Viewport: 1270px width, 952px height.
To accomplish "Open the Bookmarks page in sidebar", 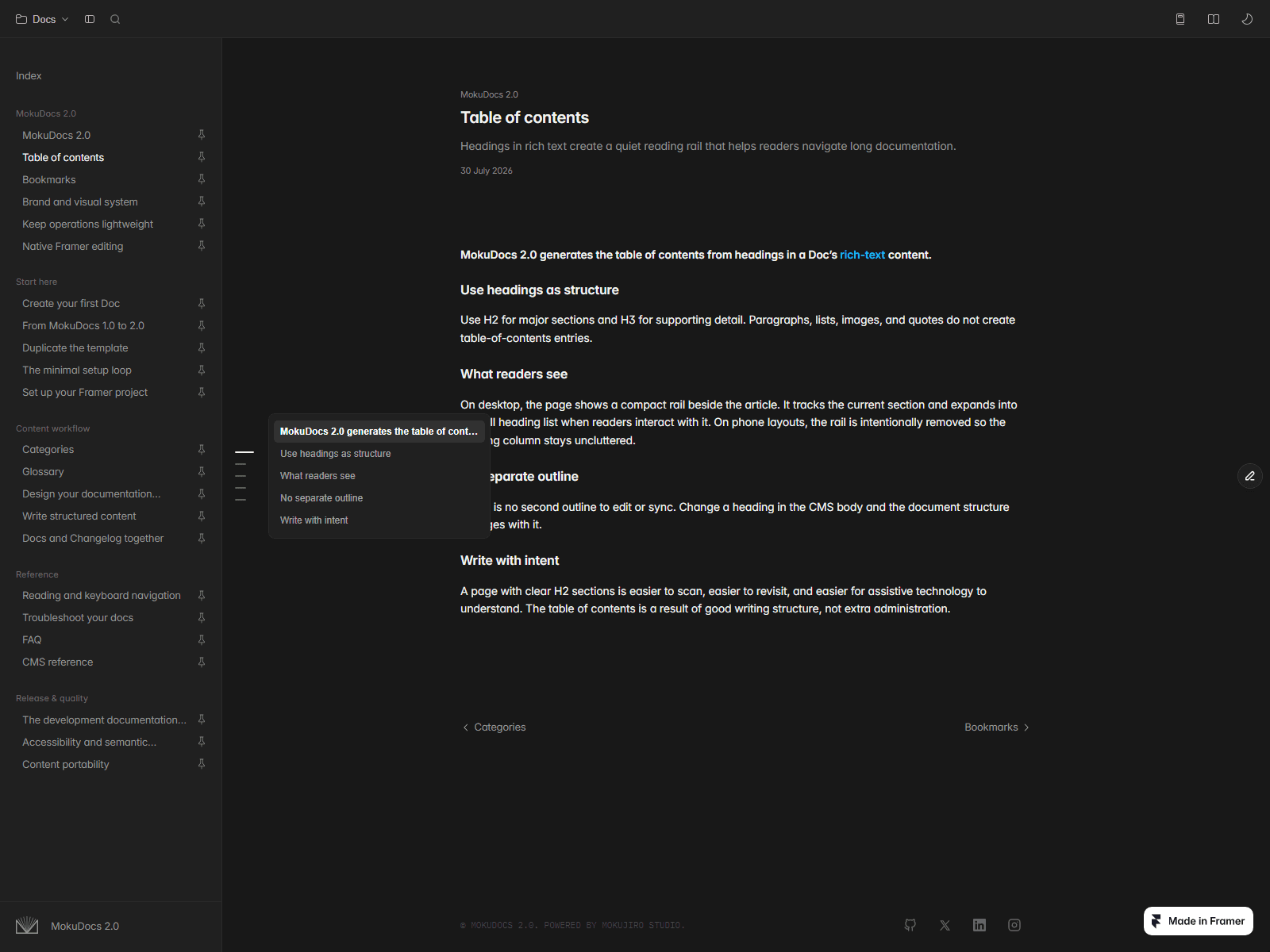I will 49,179.
